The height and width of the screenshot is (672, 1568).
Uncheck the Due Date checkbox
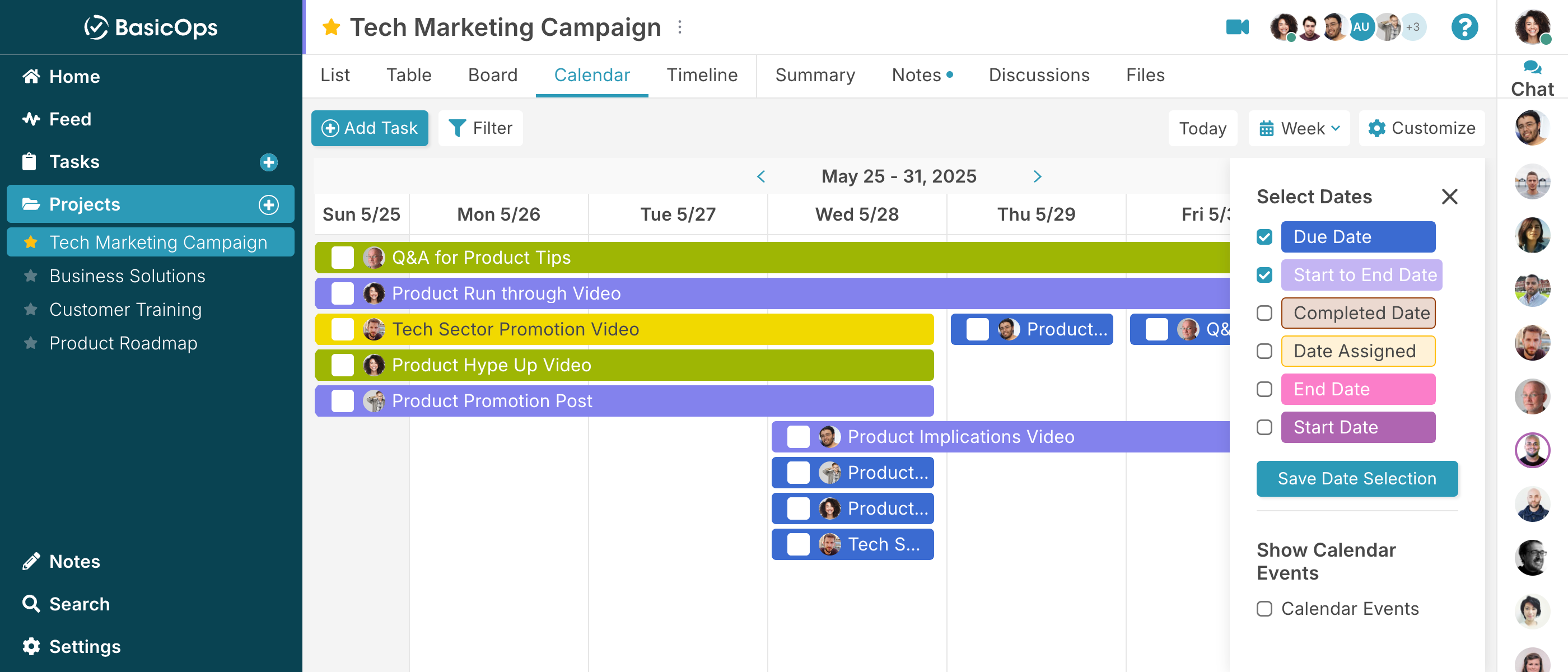[x=1264, y=237]
